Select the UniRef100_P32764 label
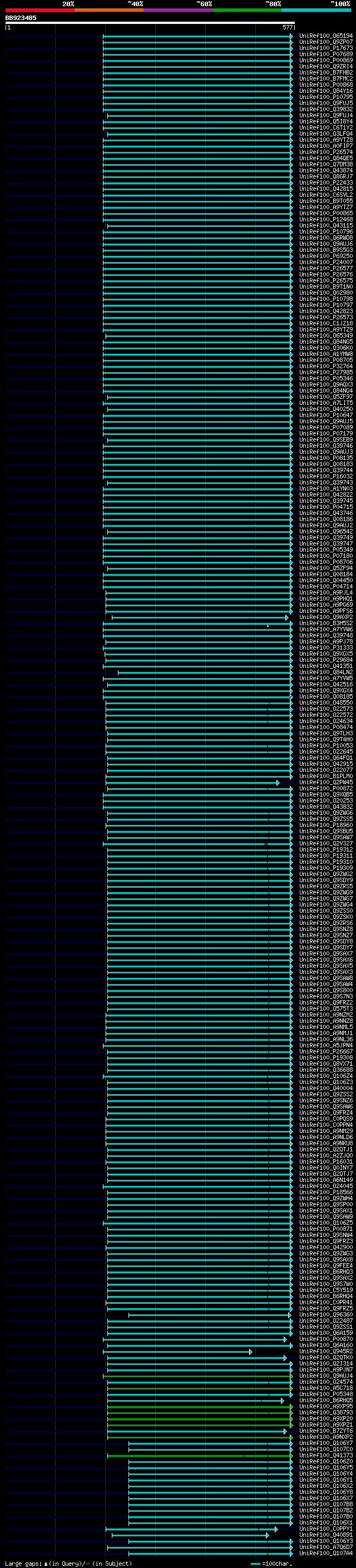 click(x=326, y=367)
